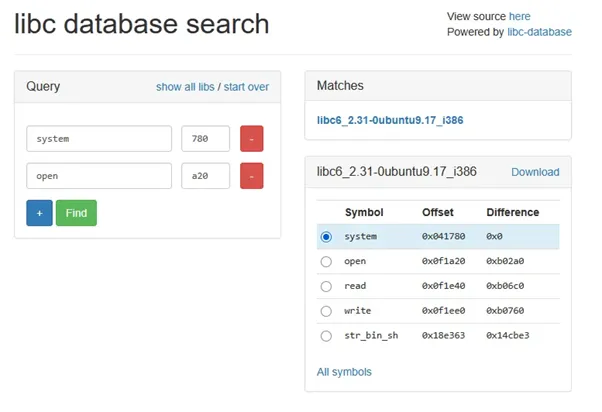Click the str_bin_sh symbol name
This screenshot has height=412, width=602.
tap(371, 336)
